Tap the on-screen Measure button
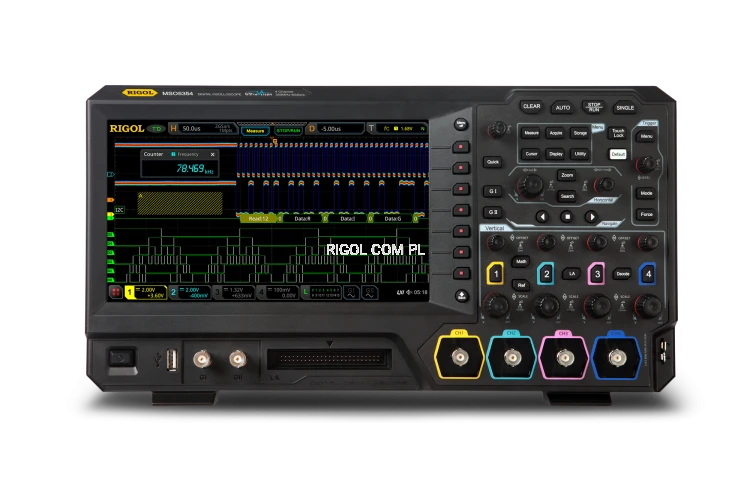 [255, 131]
